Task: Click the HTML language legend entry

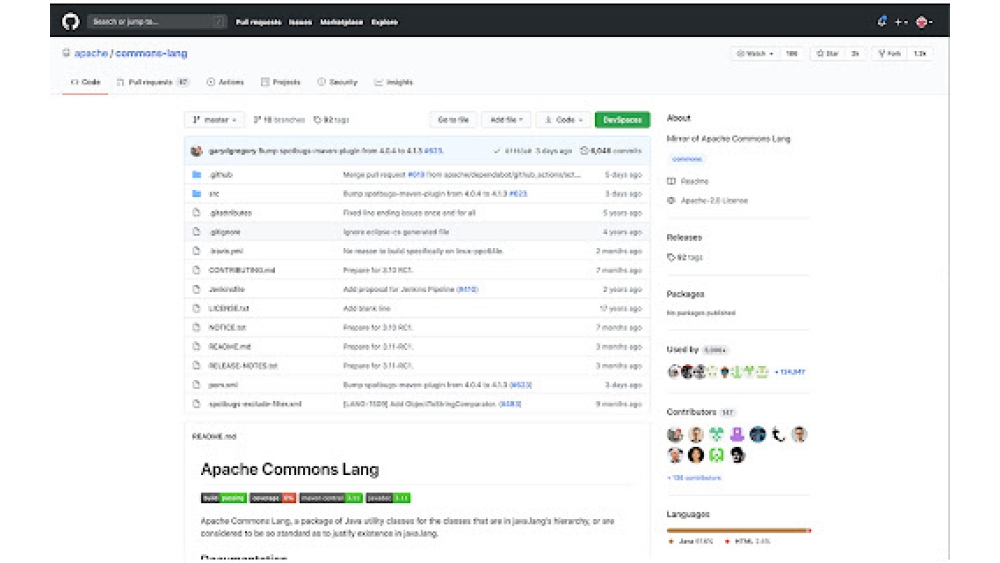Action: pos(747,541)
